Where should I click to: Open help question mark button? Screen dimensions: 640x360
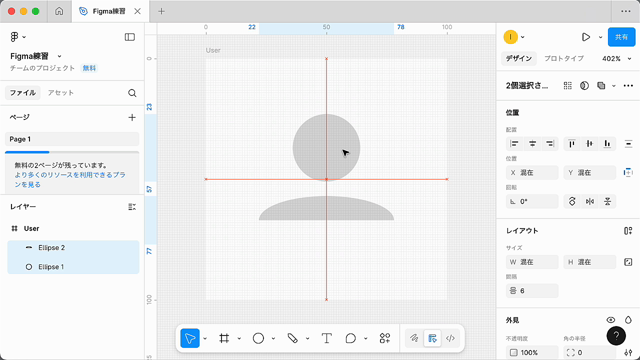point(616,336)
